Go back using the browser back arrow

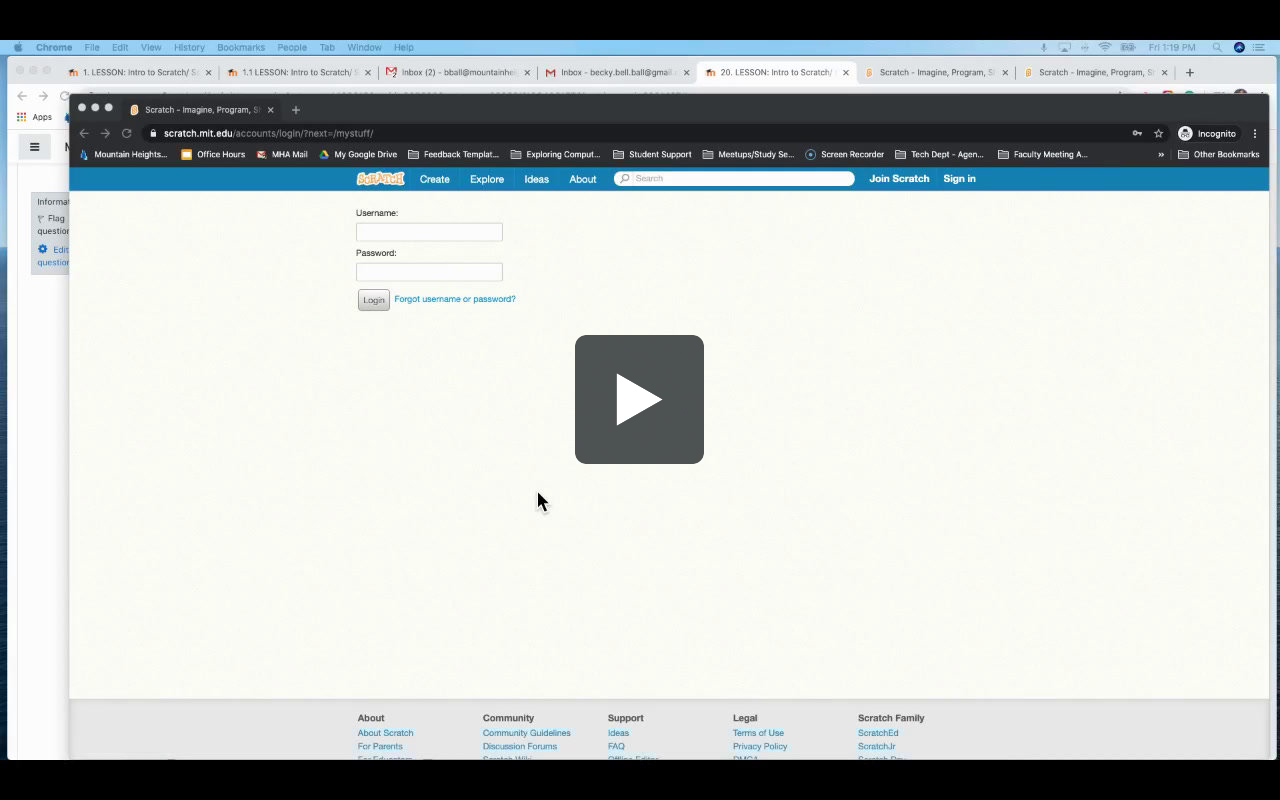coord(84,133)
